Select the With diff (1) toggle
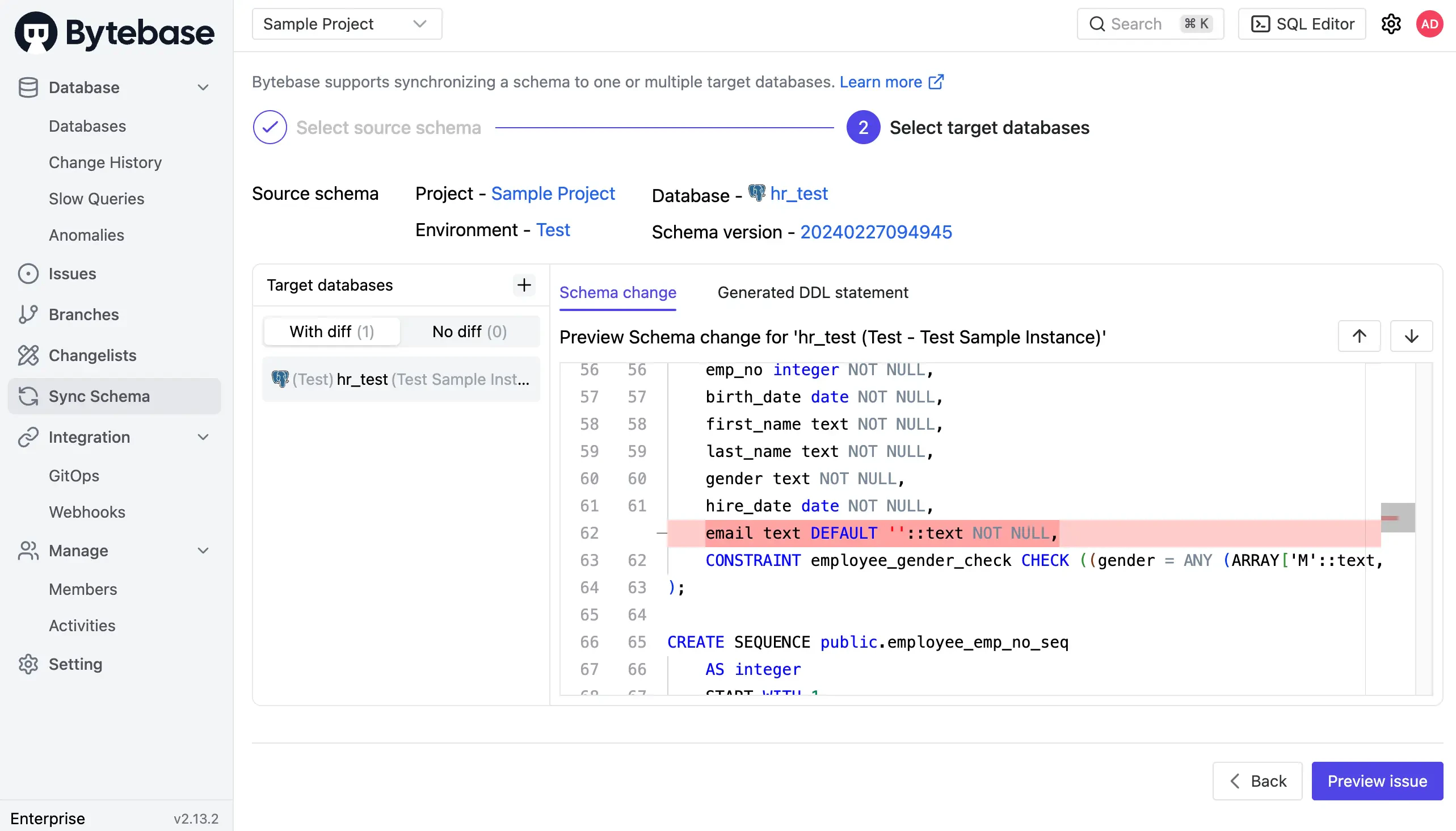This screenshot has width=1456, height=831. coord(331,331)
